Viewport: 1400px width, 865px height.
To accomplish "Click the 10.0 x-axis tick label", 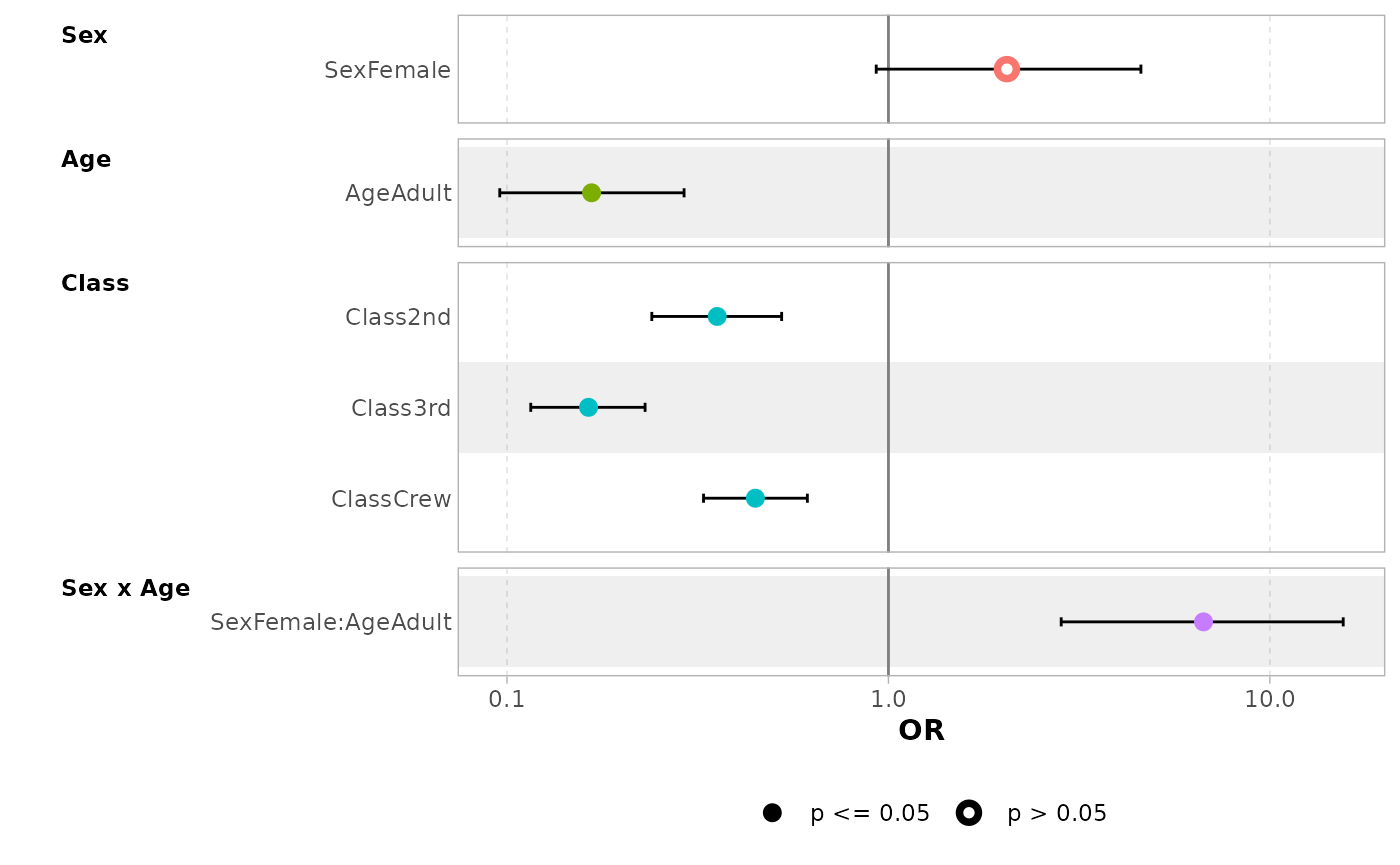I will [1270, 700].
